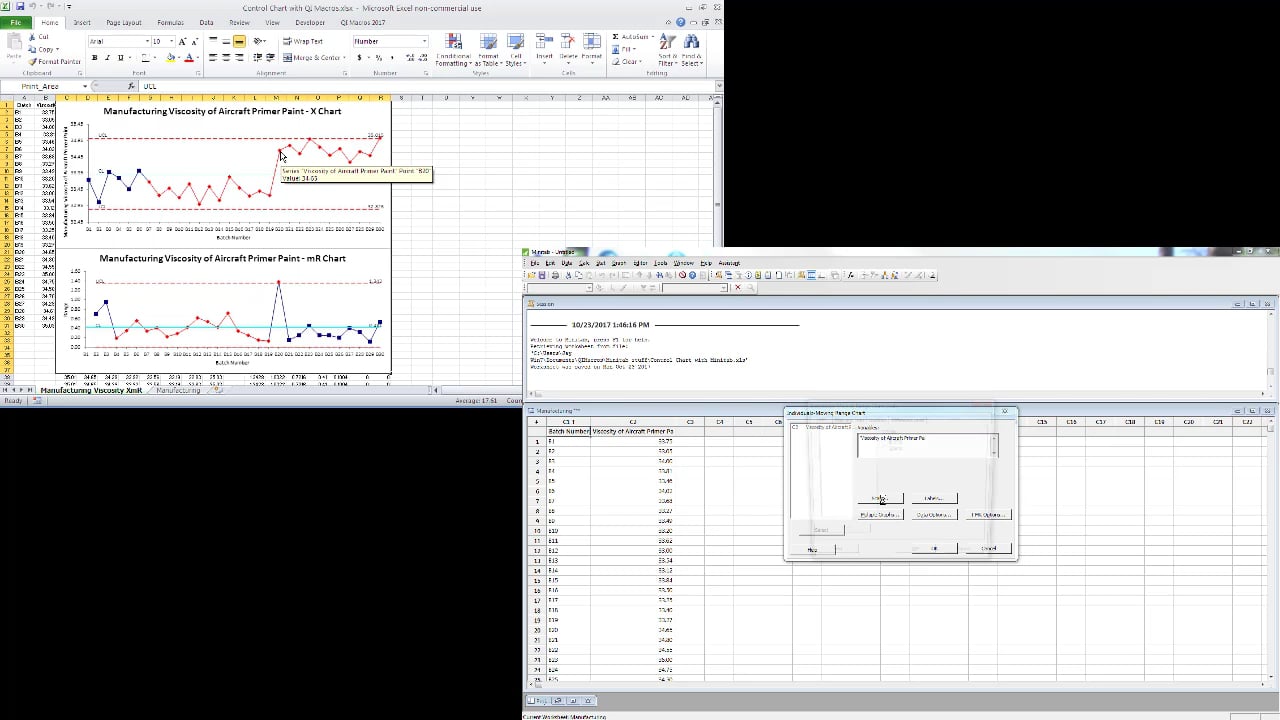Click Delete cells icon in Excel ribbon
This screenshot has width=1280, height=720.
click(x=568, y=48)
